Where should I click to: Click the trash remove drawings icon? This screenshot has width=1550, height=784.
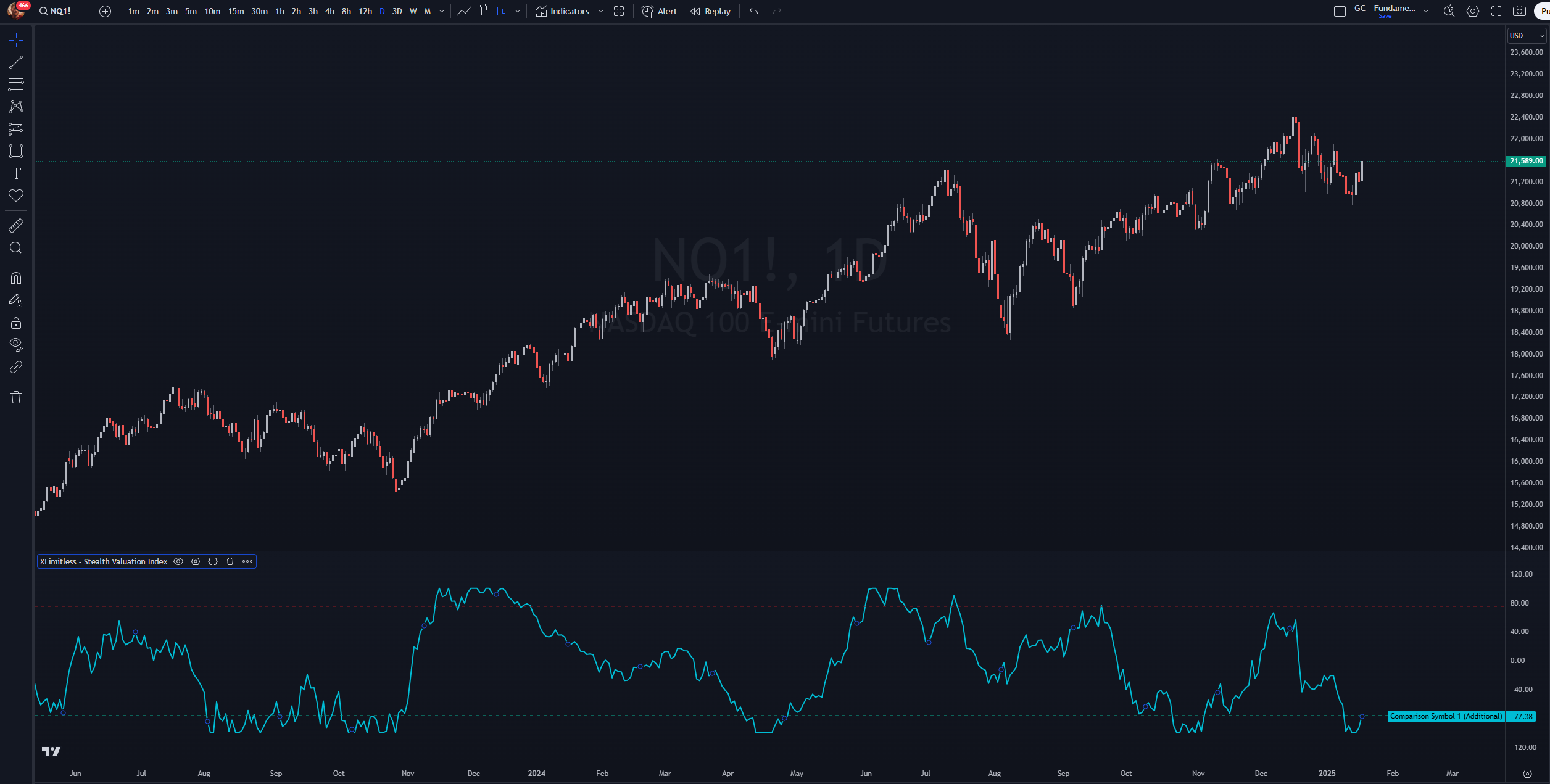[16, 398]
